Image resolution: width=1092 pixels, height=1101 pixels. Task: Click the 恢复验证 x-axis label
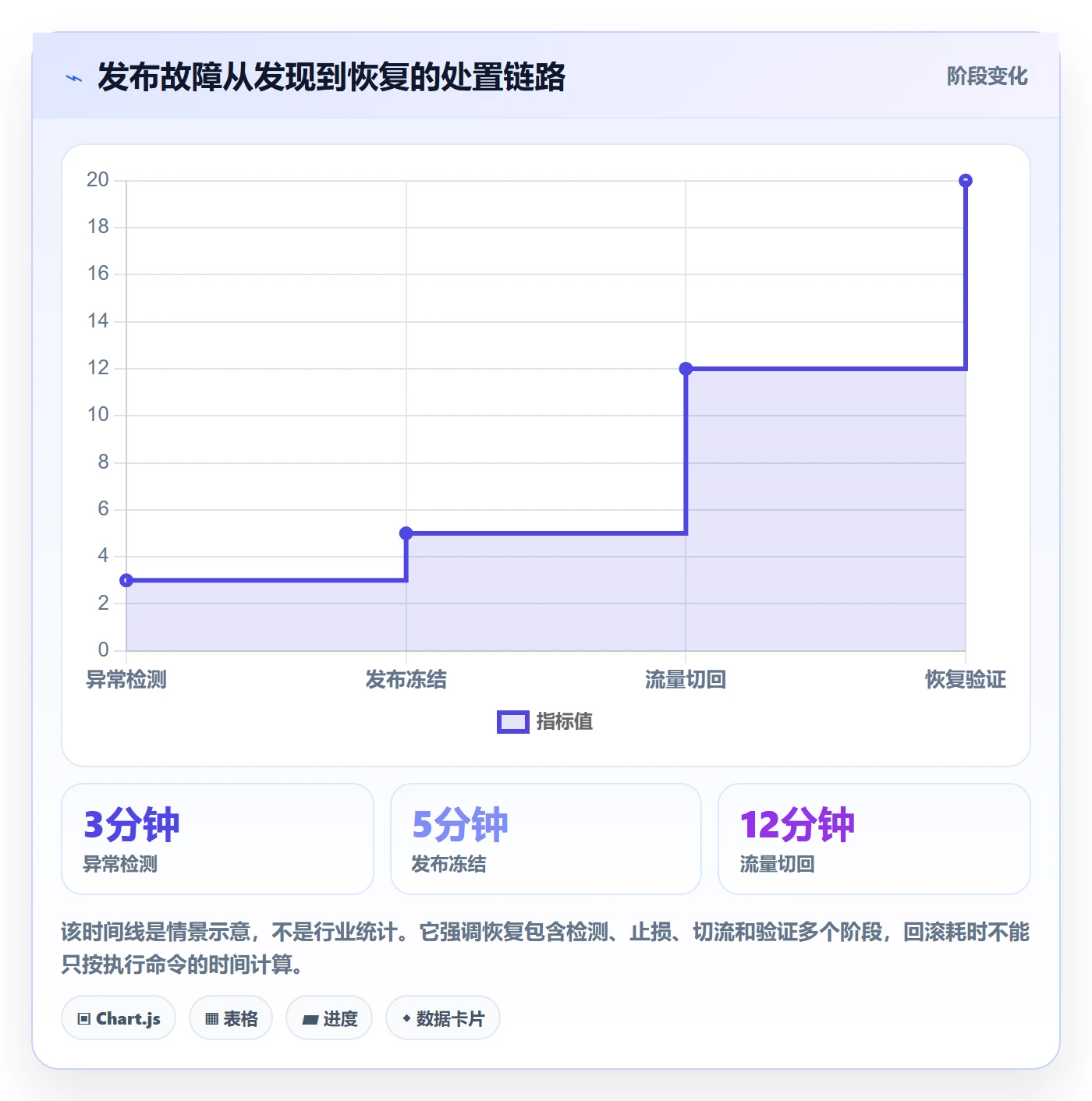coord(966,680)
